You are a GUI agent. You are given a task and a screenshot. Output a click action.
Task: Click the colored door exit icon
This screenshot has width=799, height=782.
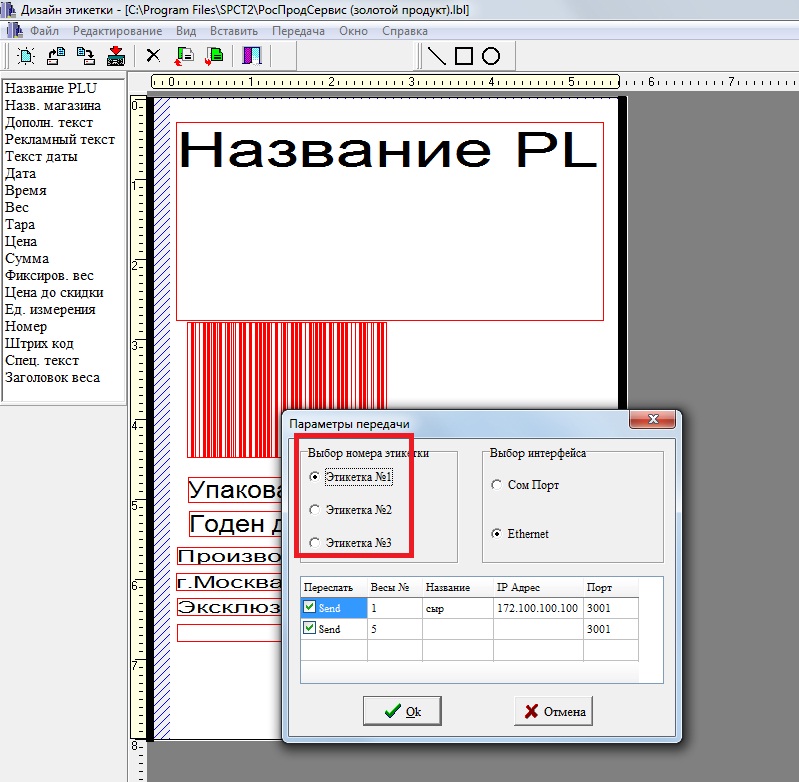pyautogui.click(x=252, y=56)
